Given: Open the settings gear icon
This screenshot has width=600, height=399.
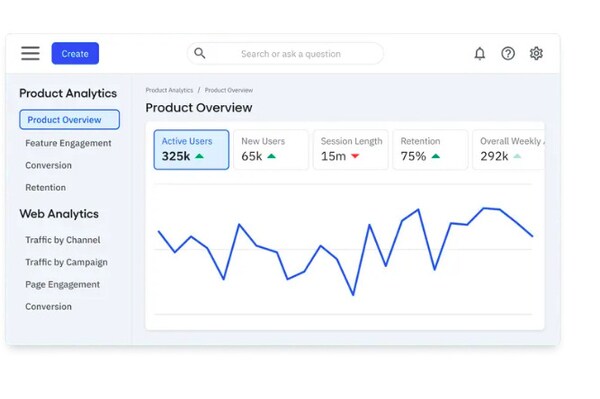Looking at the screenshot, I should coord(536,54).
